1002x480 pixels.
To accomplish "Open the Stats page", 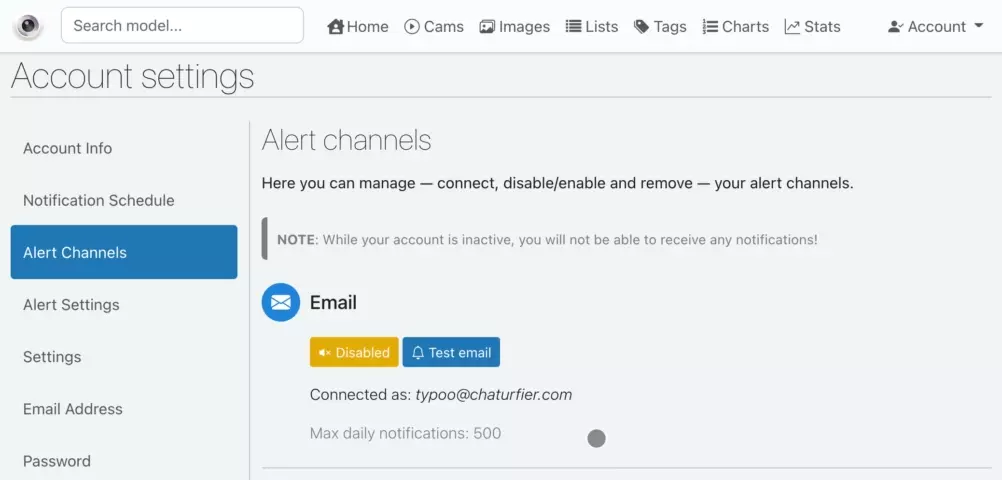I will click(812, 26).
